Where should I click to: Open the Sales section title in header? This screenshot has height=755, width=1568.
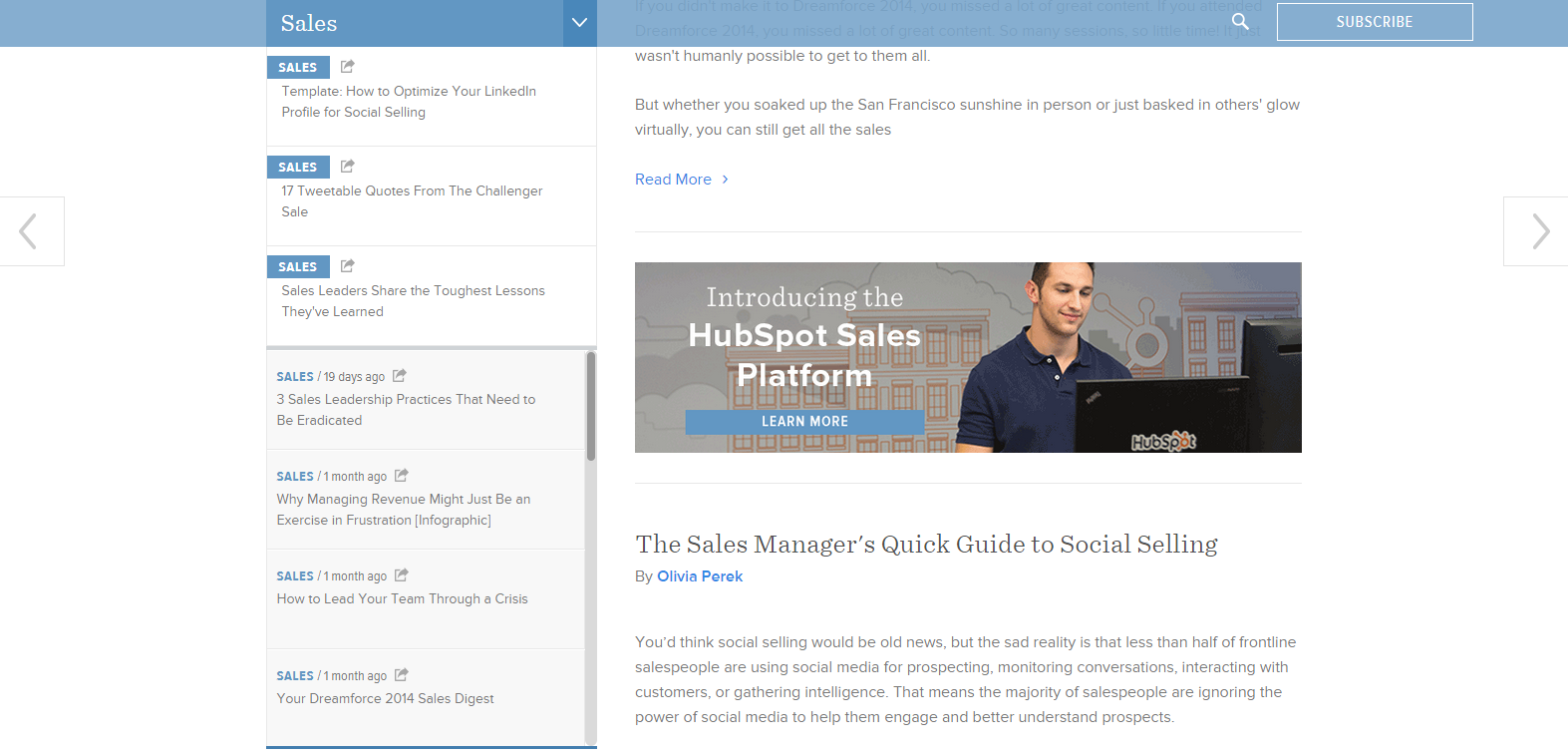click(309, 23)
